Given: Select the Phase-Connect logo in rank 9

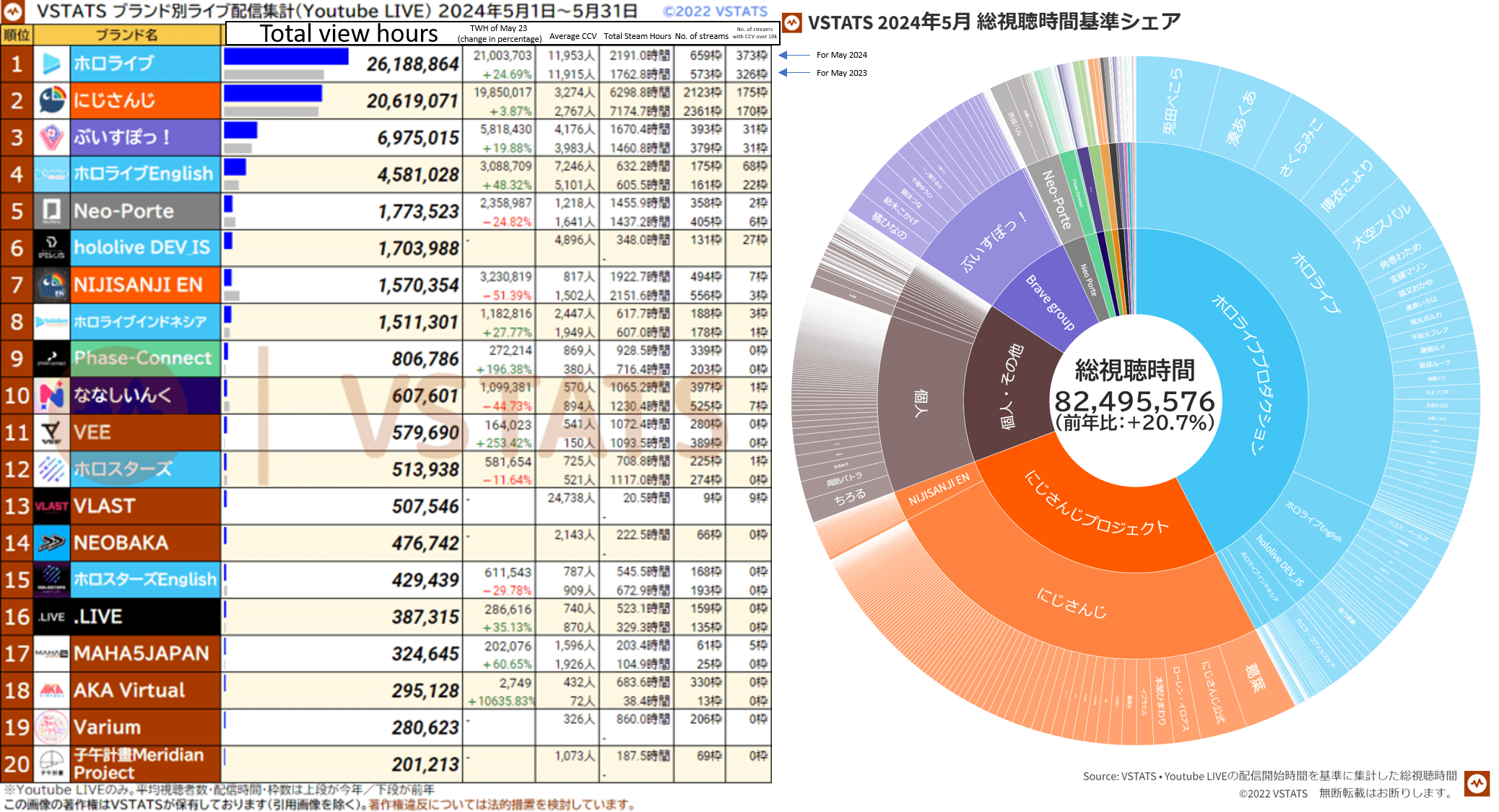Looking at the screenshot, I should pyautogui.click(x=51, y=358).
